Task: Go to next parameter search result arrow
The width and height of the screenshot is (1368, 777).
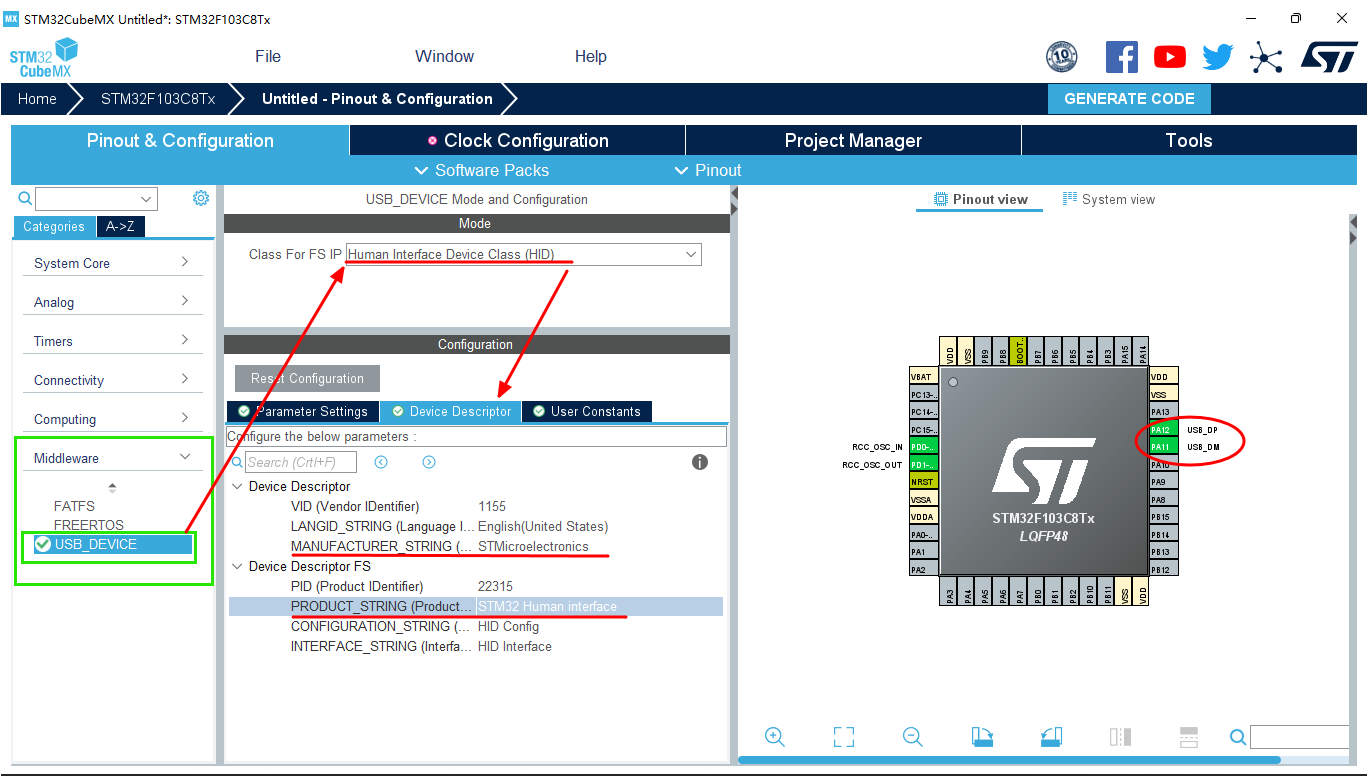Action: pos(429,462)
